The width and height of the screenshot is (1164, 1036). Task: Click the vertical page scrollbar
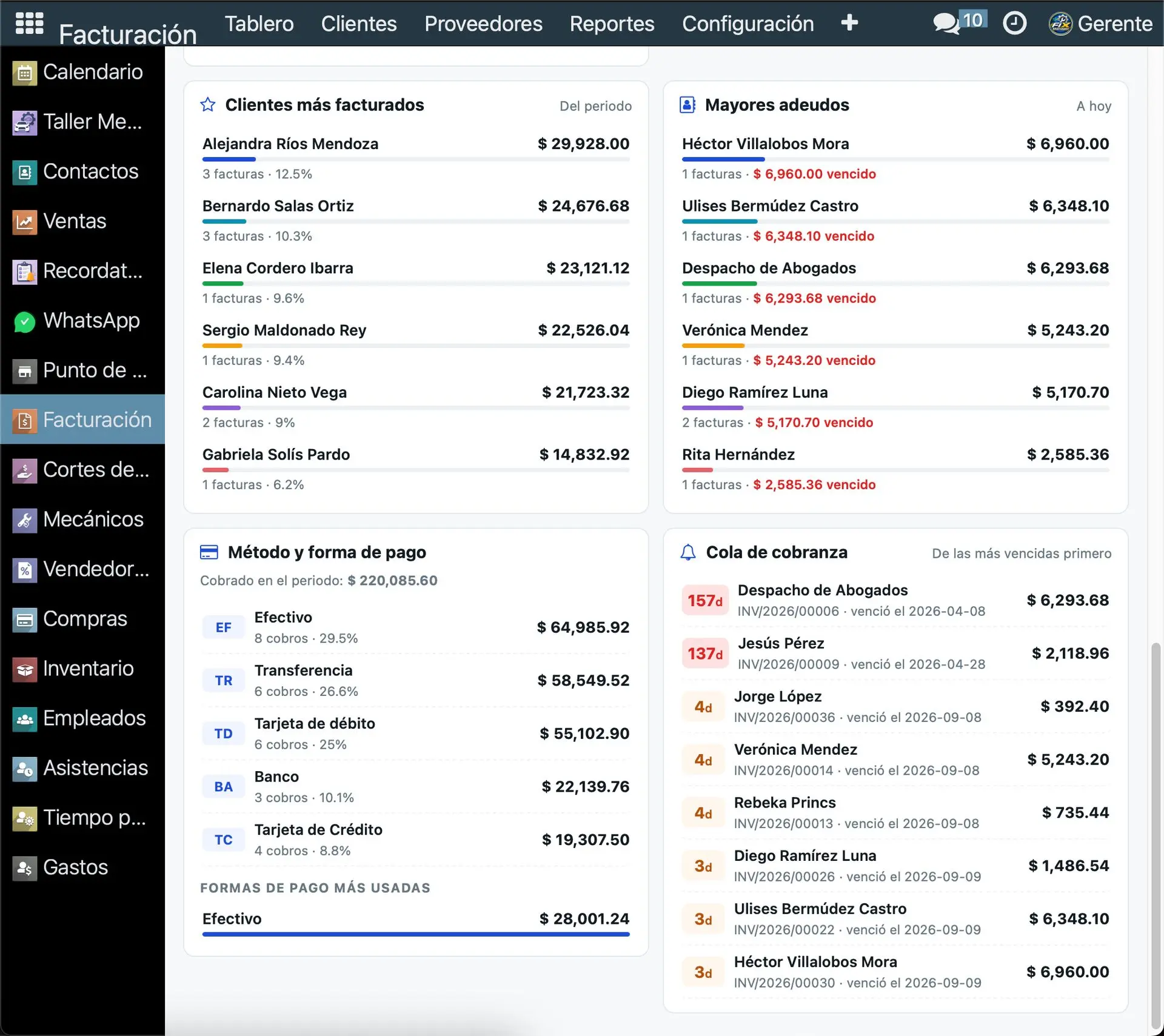pyautogui.click(x=1156, y=838)
